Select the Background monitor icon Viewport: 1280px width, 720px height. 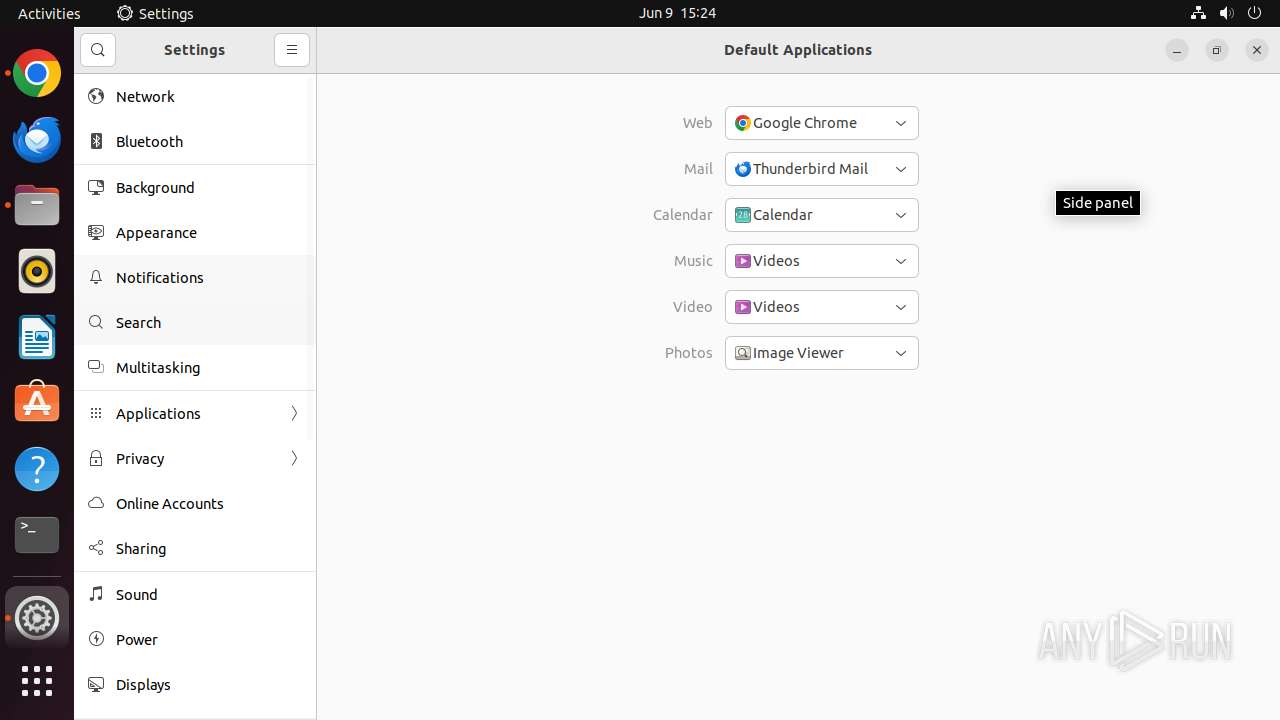pyautogui.click(x=96, y=187)
